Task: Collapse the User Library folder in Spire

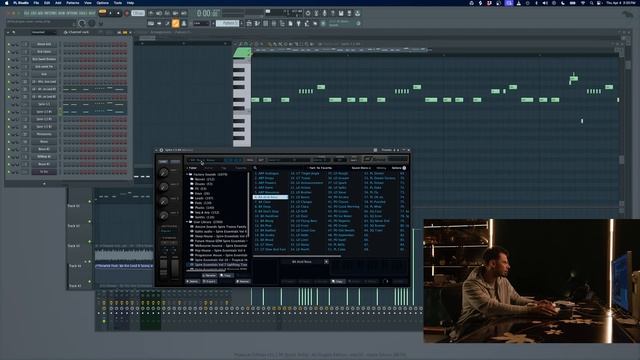Action: 187,222
